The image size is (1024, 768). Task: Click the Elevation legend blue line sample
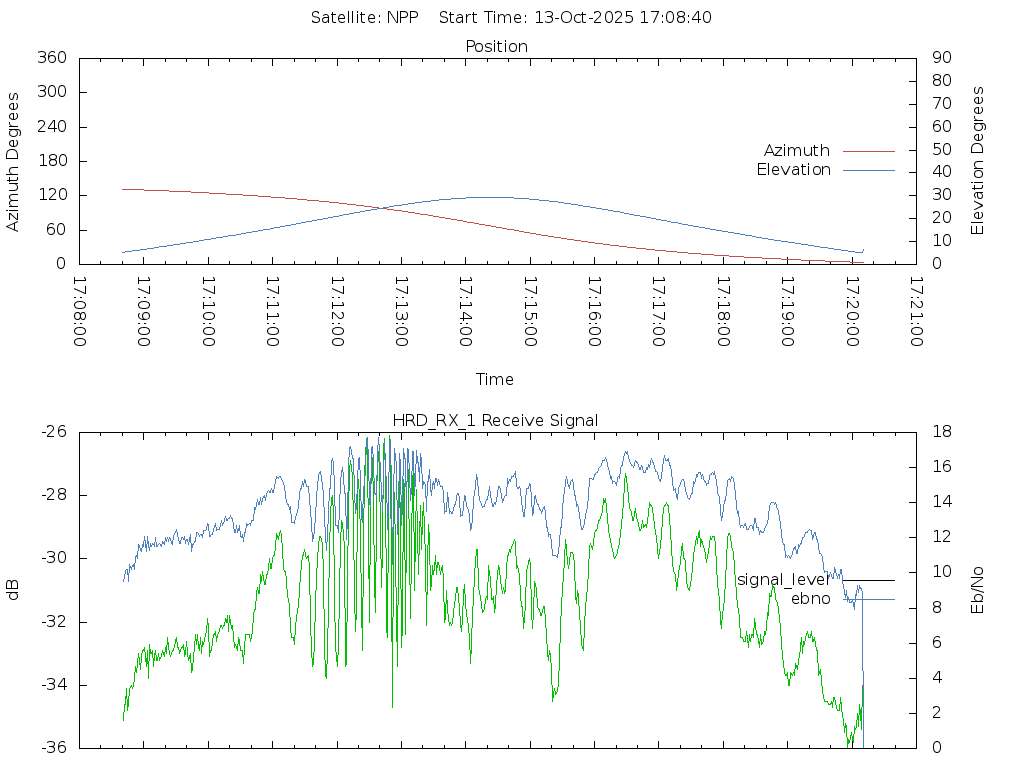868,170
